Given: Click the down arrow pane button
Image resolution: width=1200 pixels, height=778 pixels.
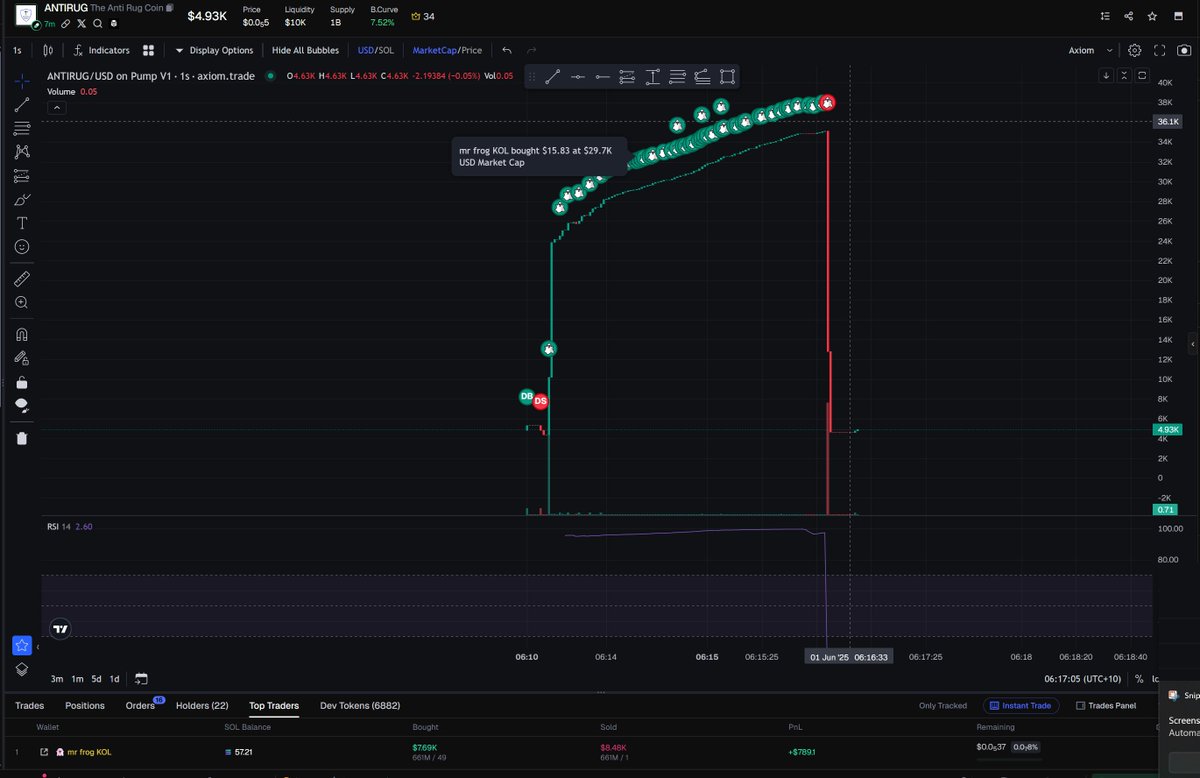Looking at the screenshot, I should coord(1106,75).
